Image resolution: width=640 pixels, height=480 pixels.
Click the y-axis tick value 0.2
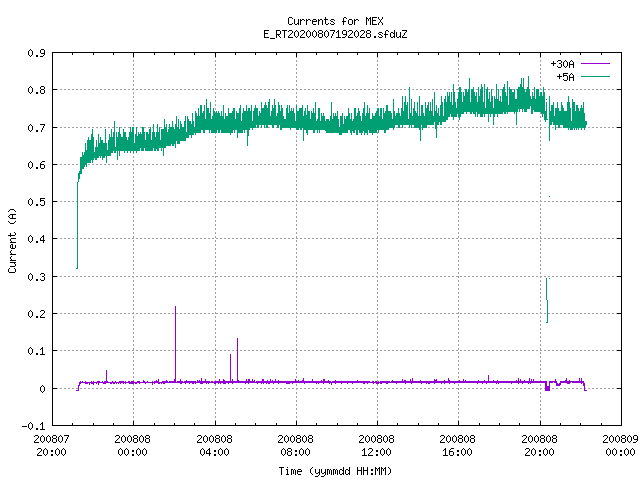(x=36, y=314)
